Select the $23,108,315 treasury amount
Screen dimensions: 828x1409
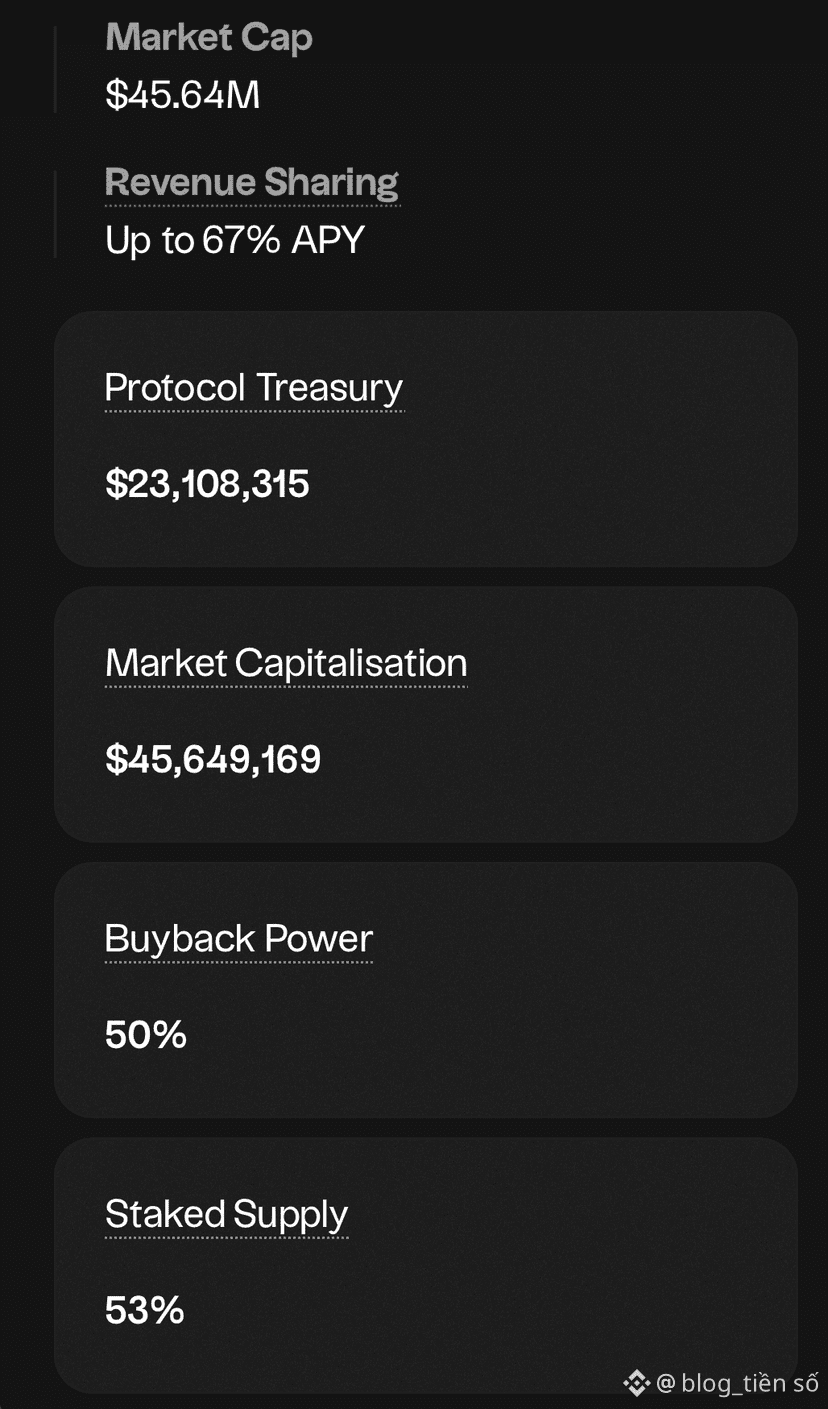coord(208,484)
